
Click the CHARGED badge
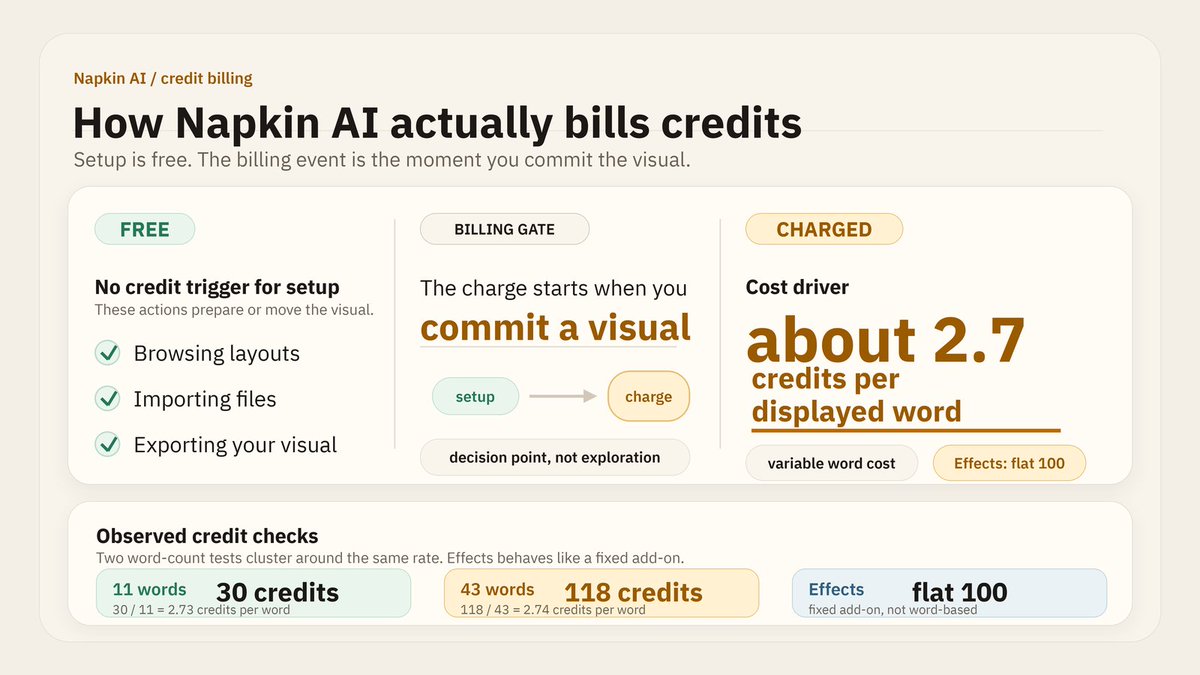click(824, 229)
